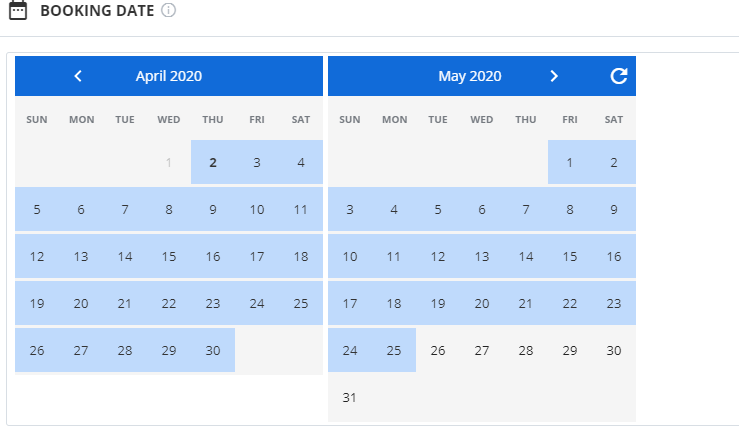This screenshot has width=739, height=426.
Task: Select April 19 on the calendar
Action: (37, 304)
